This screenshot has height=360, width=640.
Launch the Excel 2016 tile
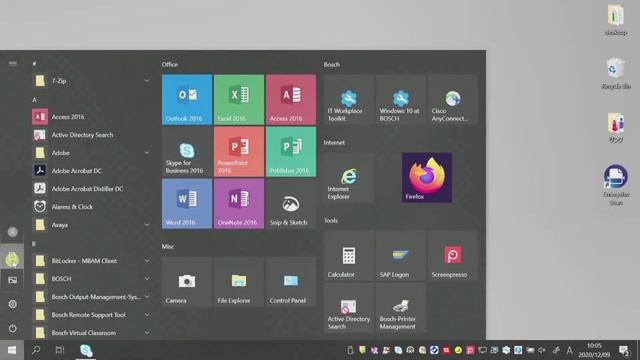coord(239,99)
